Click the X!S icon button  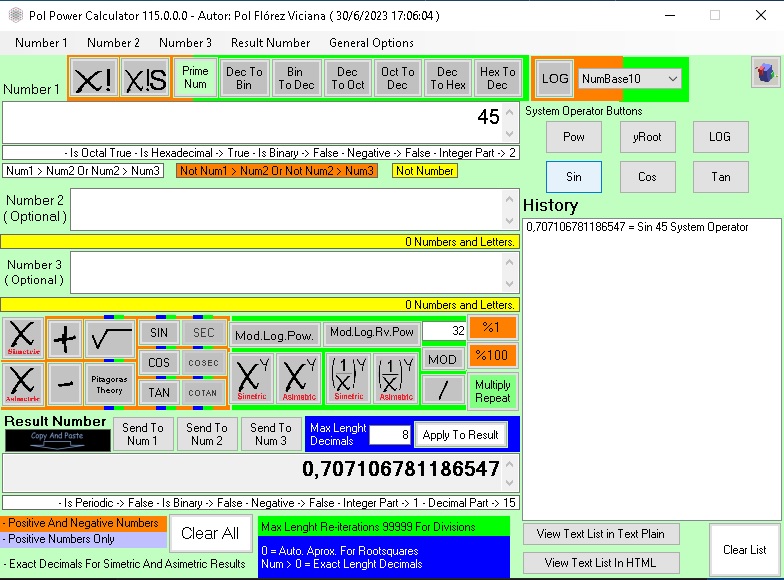tap(145, 78)
